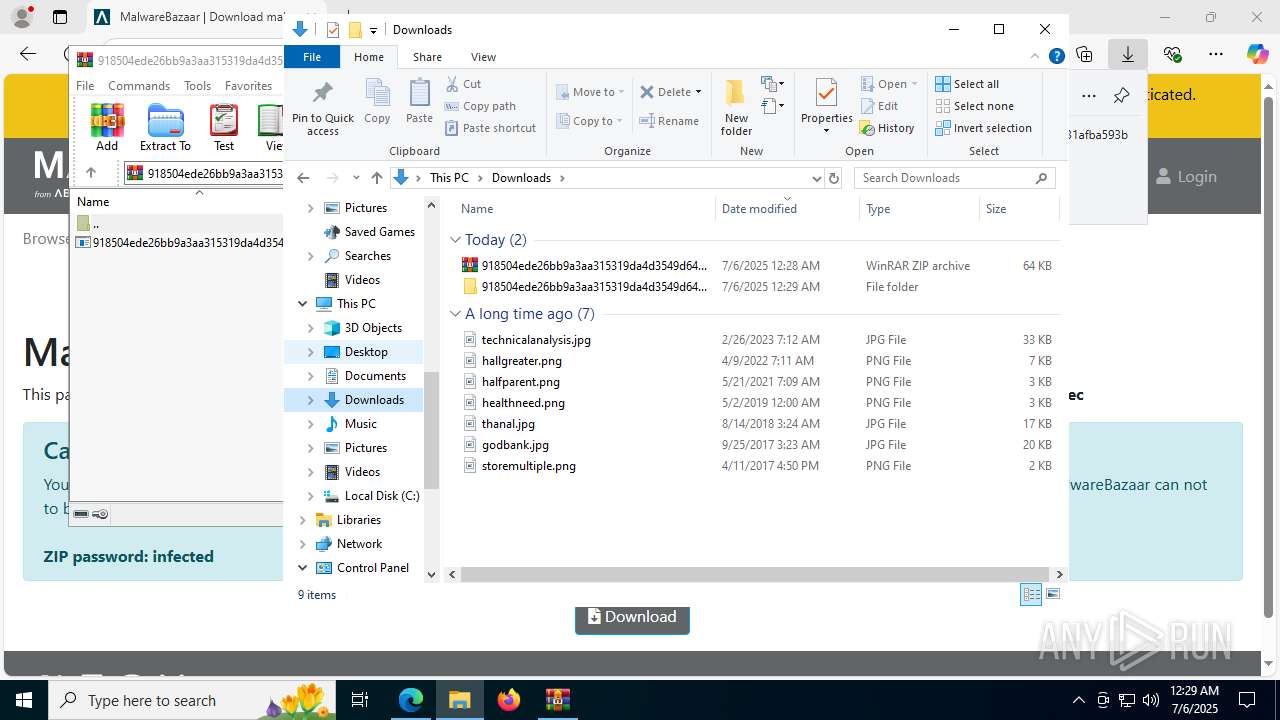
Task: Open Delete dropdown arrow
Action: [x=698, y=92]
